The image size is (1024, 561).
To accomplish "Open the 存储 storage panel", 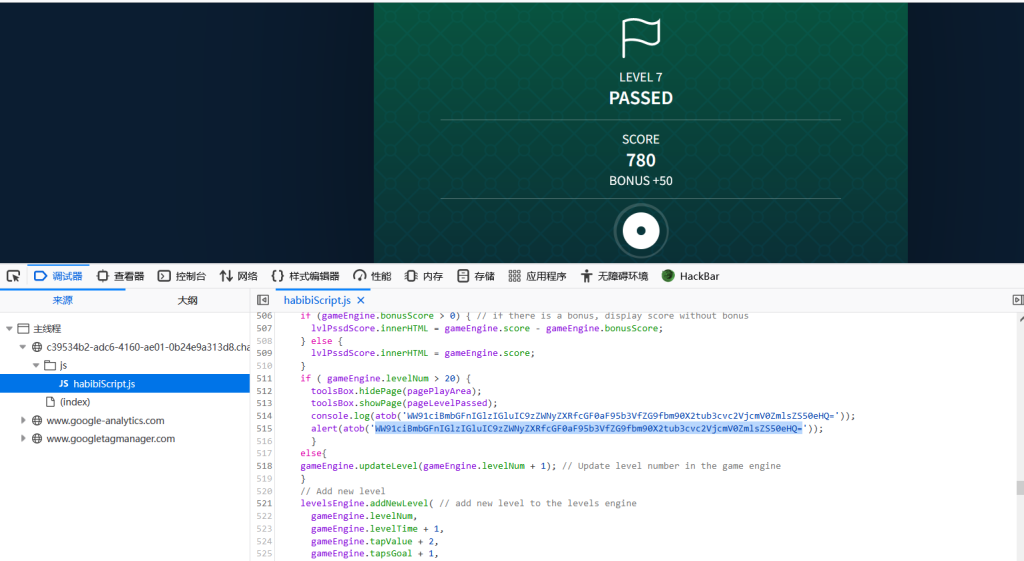I will [476, 276].
